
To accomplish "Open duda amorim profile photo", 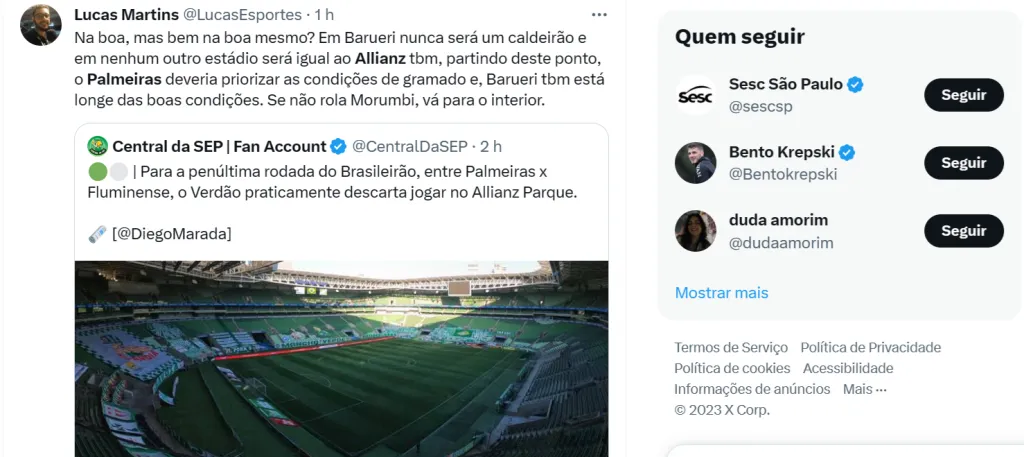I will point(695,231).
